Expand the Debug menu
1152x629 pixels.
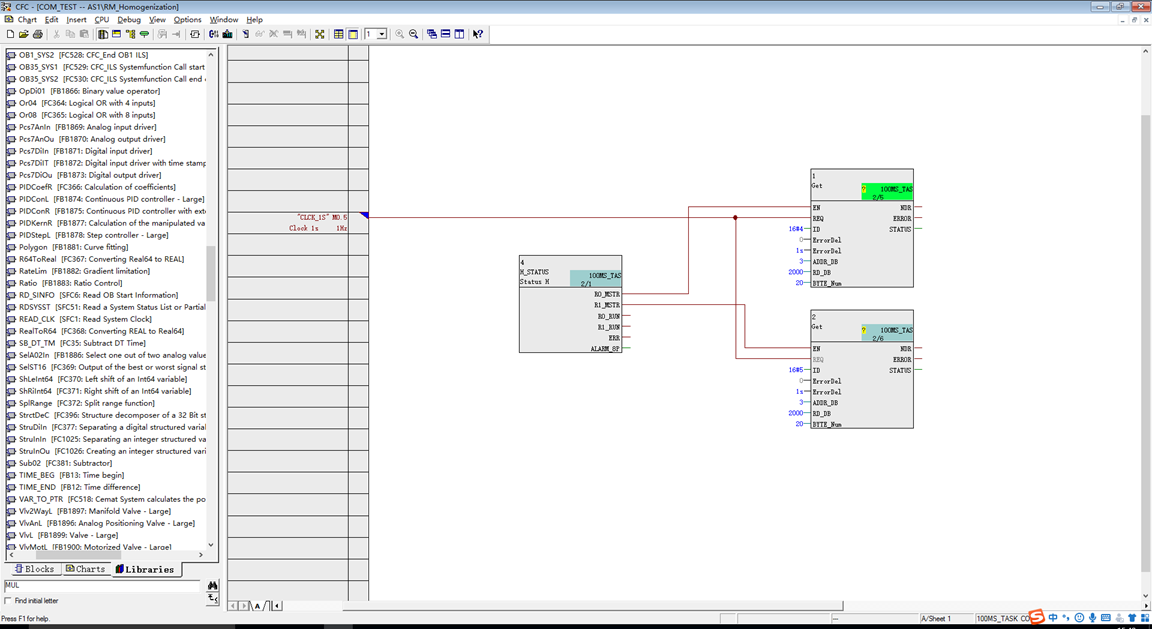point(129,20)
